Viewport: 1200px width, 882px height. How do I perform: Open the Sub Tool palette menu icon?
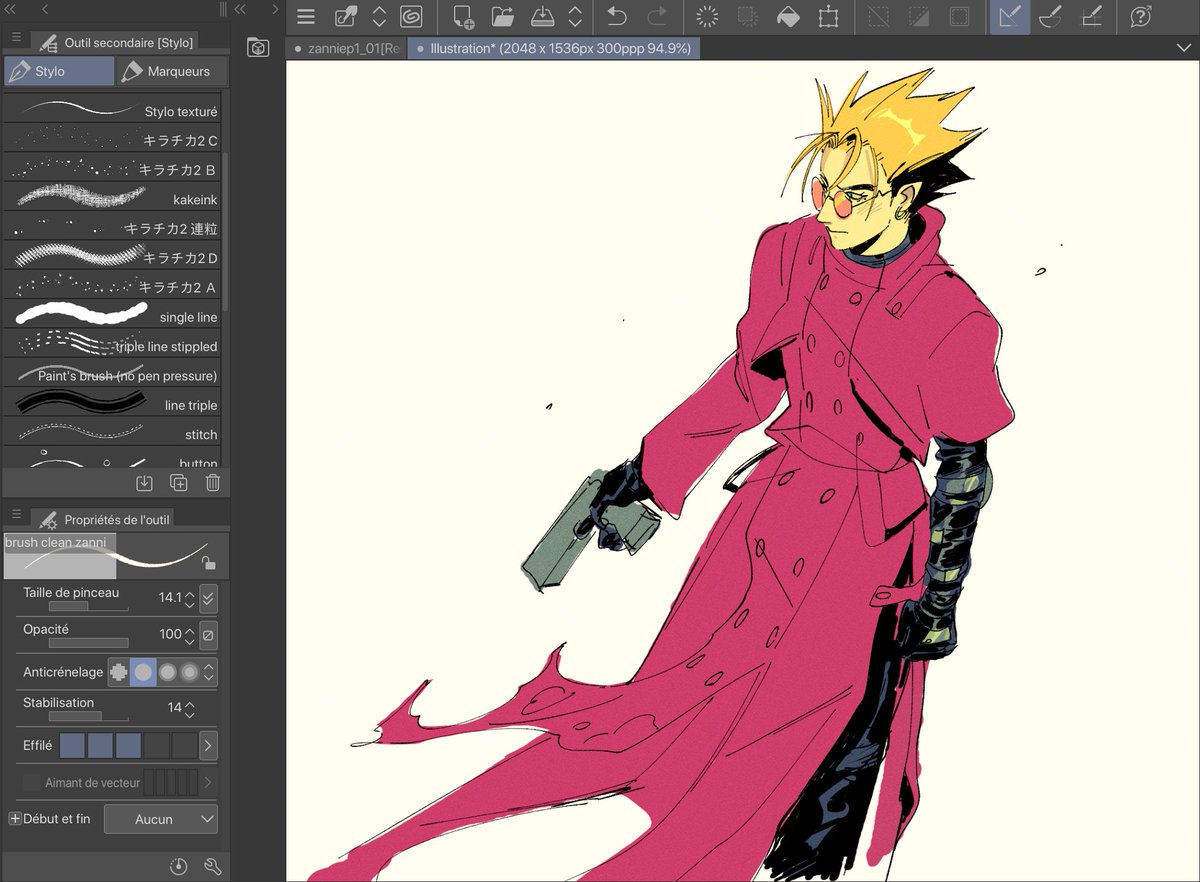pos(16,37)
